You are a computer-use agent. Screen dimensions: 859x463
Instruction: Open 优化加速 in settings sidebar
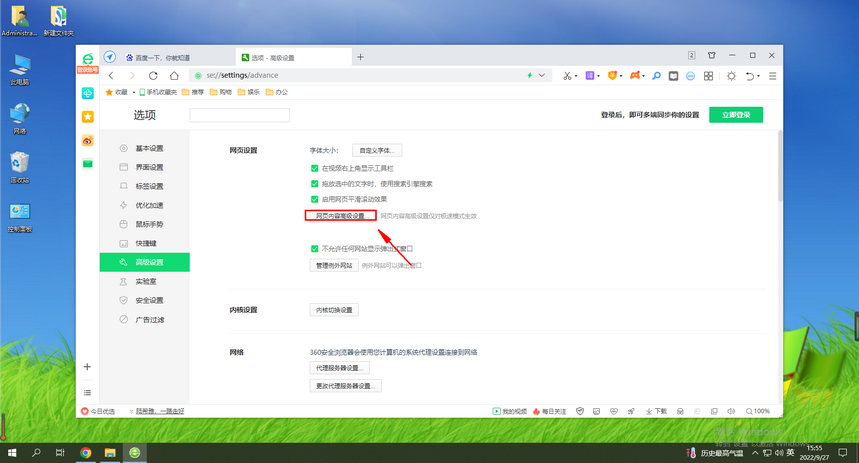145,205
